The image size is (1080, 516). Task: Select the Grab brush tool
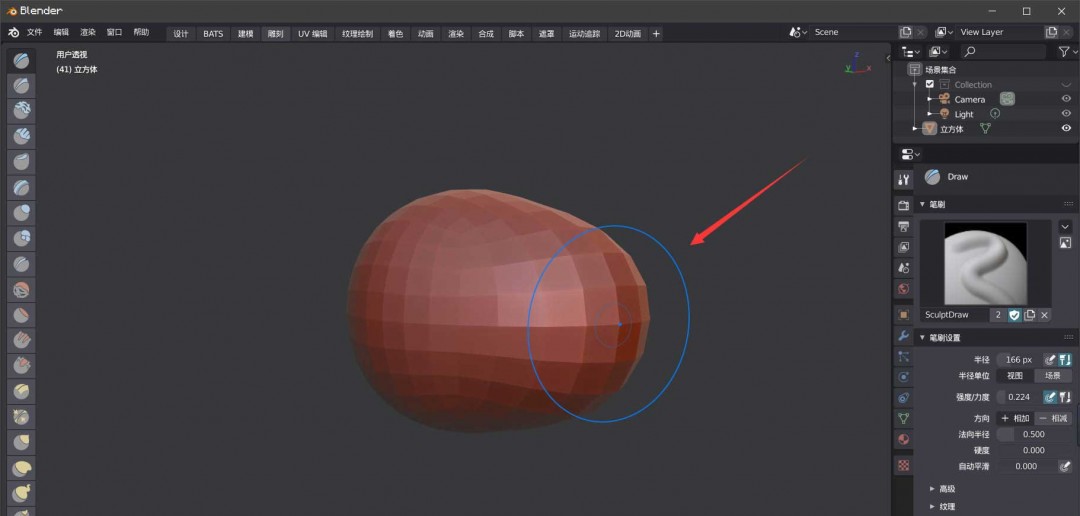(21, 442)
